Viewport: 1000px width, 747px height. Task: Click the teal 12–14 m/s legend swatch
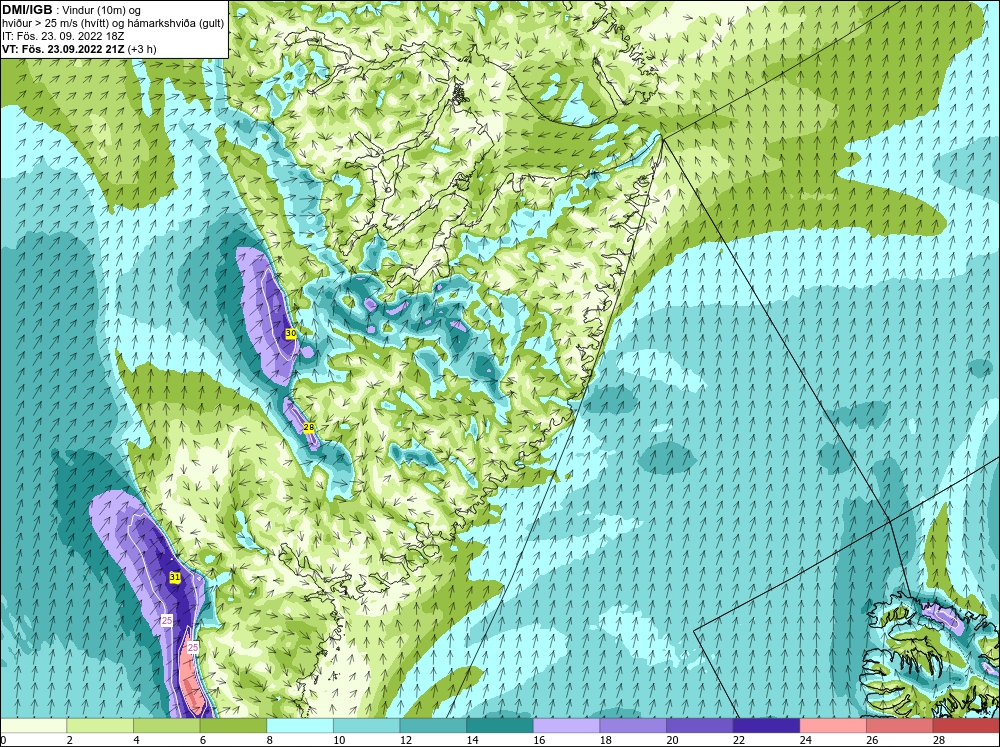coord(433,726)
